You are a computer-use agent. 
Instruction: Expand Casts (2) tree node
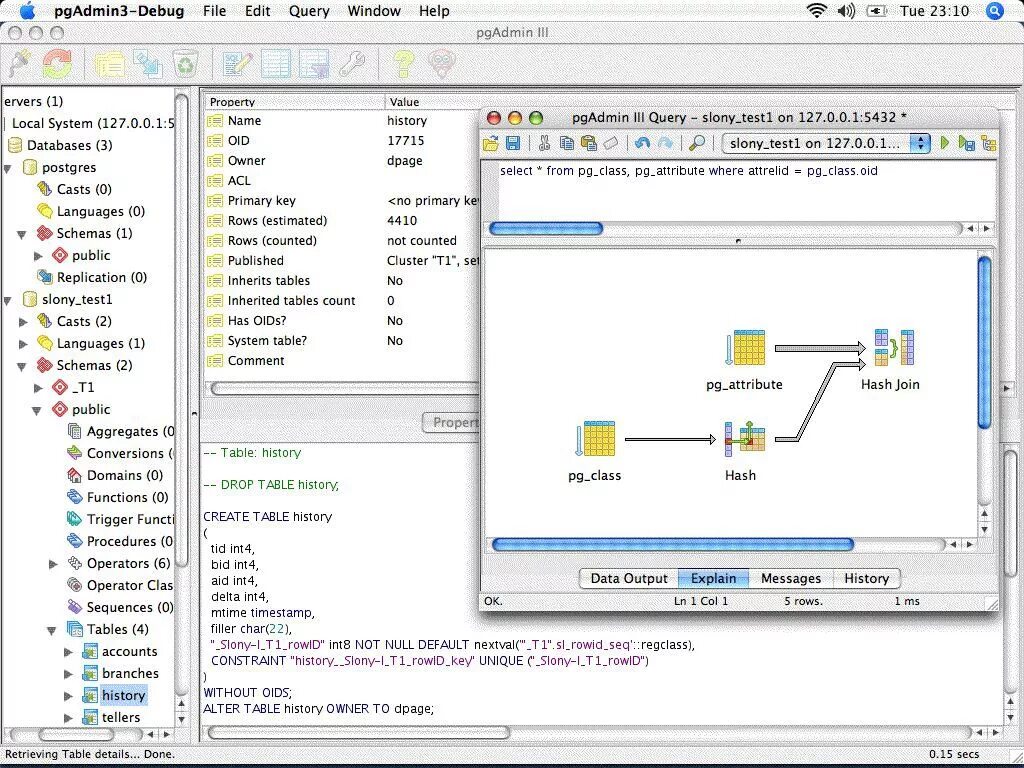click(24, 322)
